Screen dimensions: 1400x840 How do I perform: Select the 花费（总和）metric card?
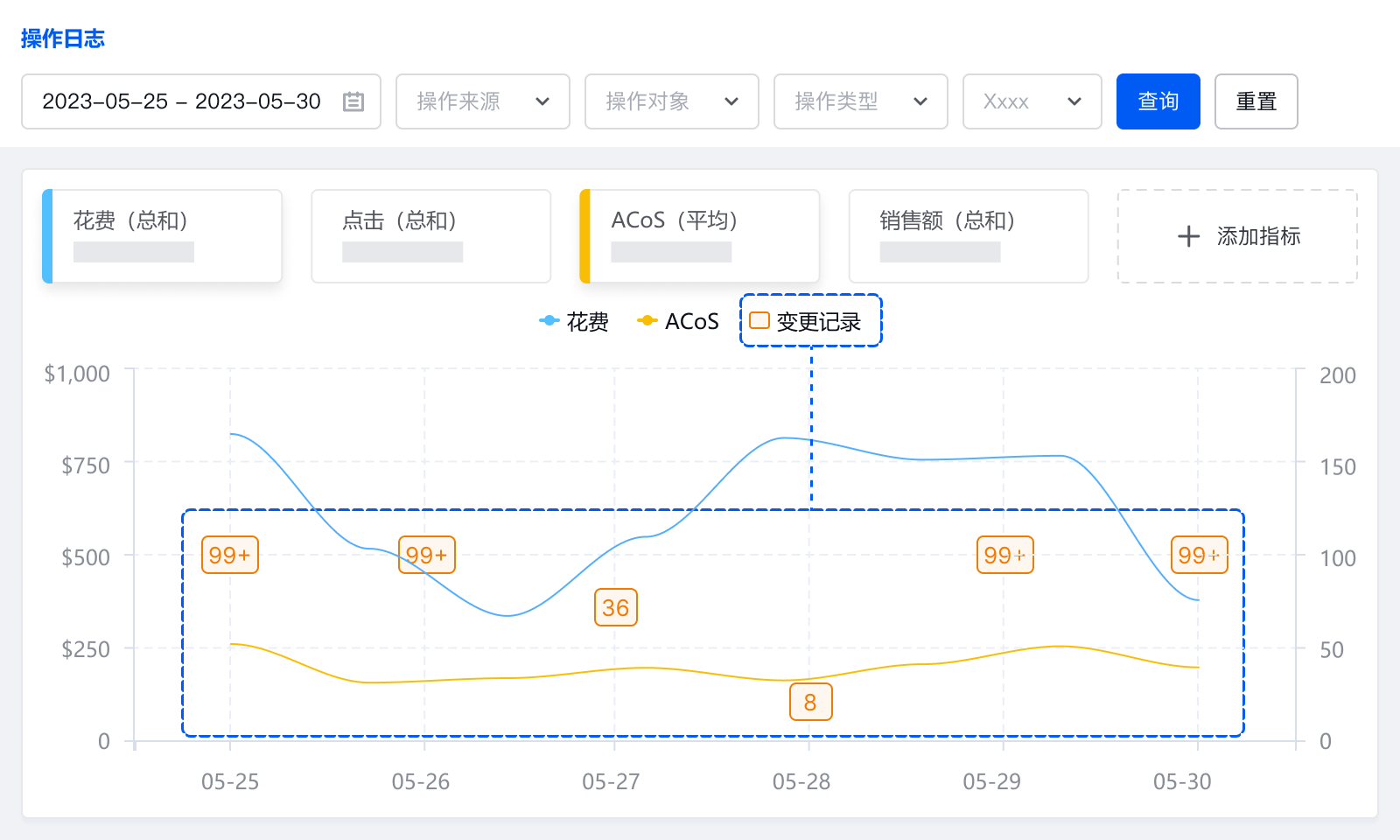[163, 236]
